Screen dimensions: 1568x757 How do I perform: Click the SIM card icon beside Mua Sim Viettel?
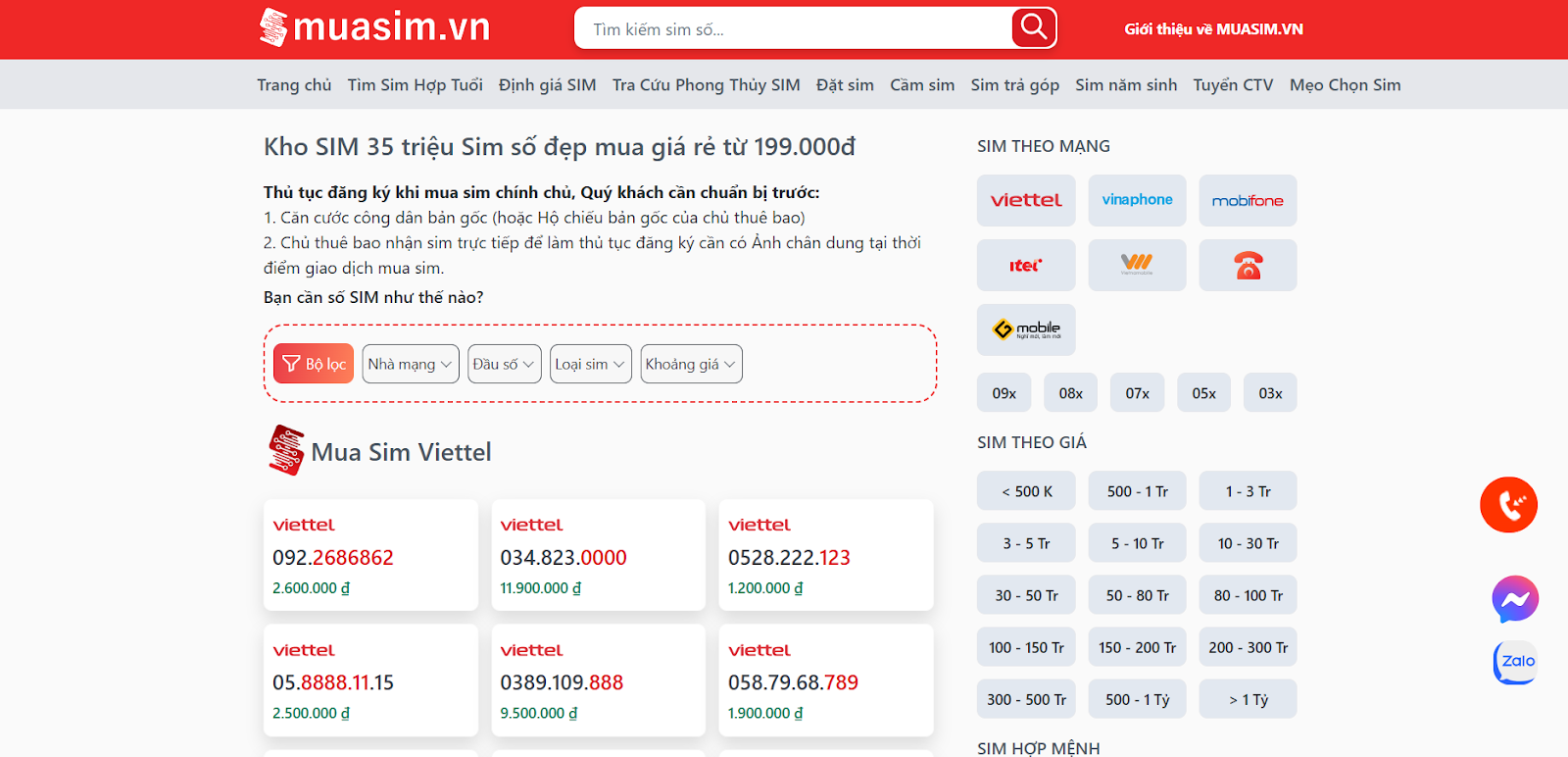286,450
